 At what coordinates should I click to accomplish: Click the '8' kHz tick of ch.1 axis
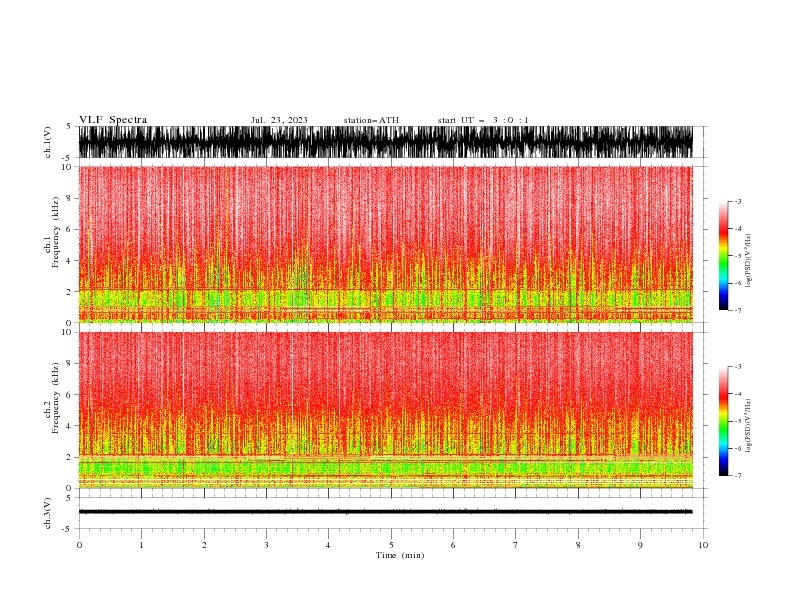pos(70,198)
